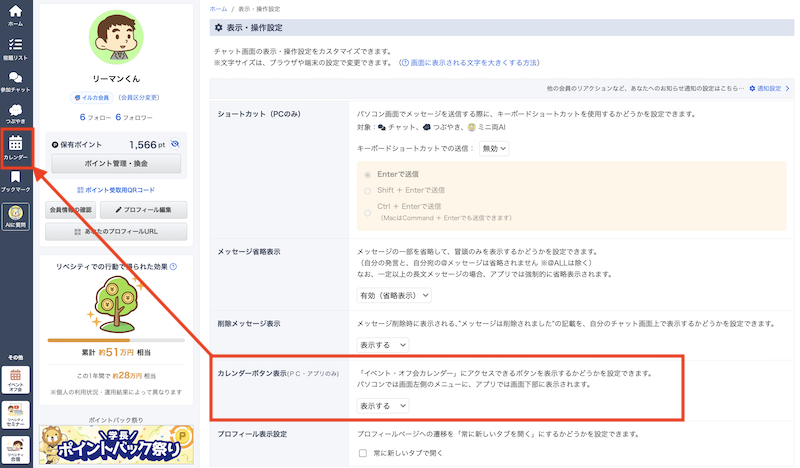Select the Shift + Enterで送信 radio button
Image resolution: width=800 pixels, height=468 pixels.
point(367,191)
